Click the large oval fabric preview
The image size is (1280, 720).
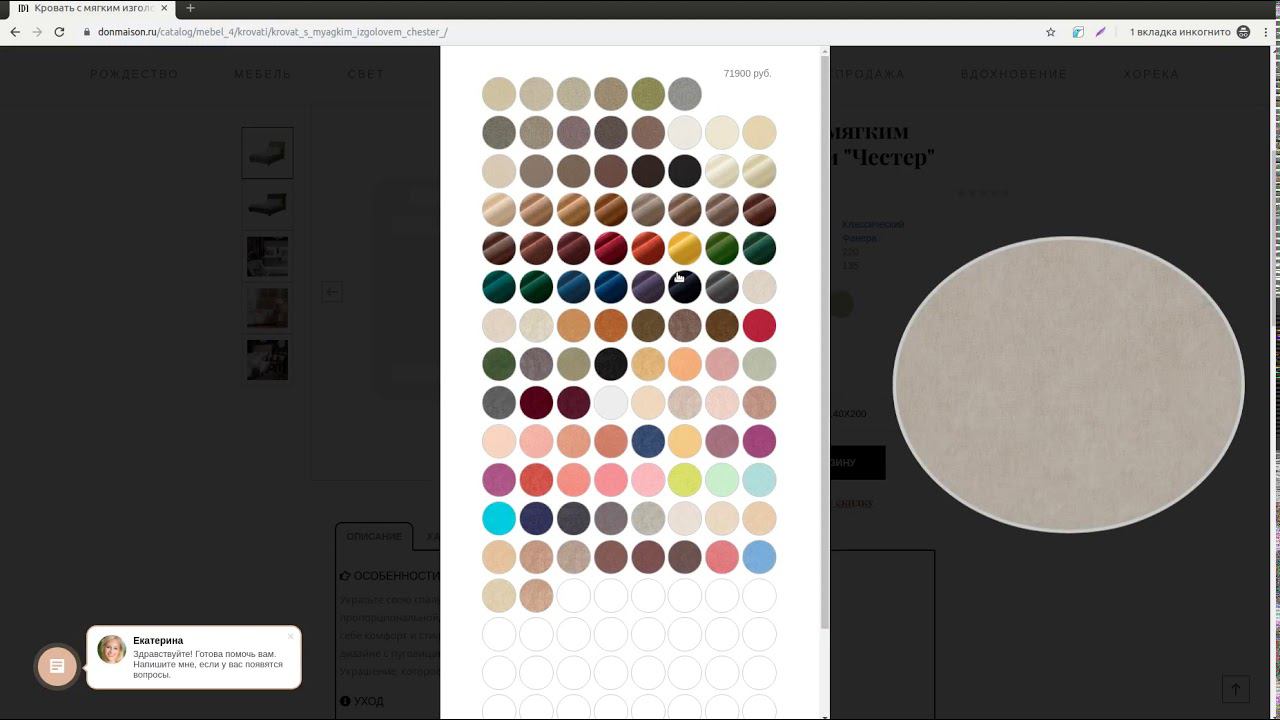1068,385
